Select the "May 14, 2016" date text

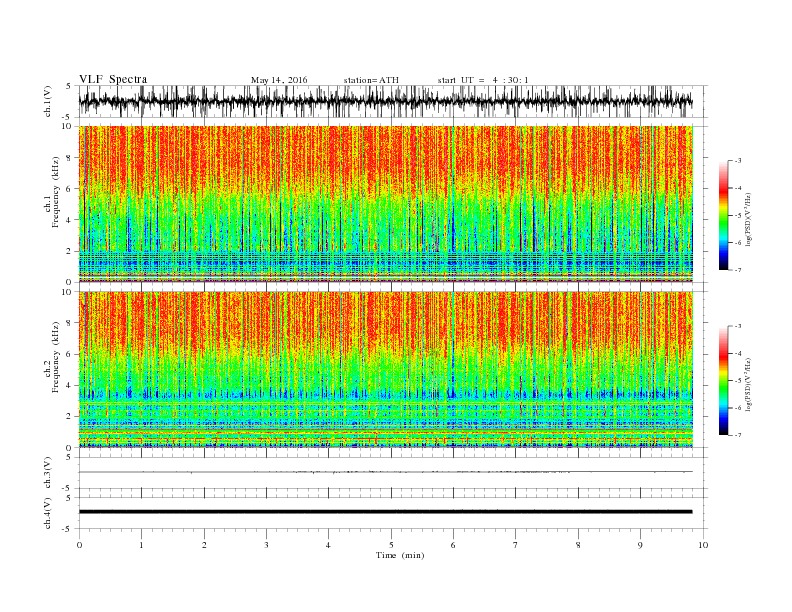pos(279,80)
